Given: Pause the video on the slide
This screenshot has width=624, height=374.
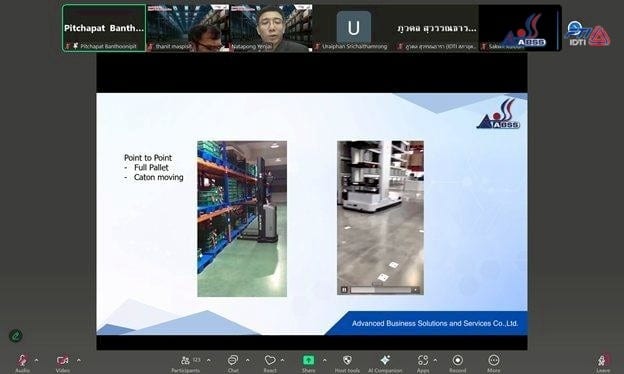Looking at the screenshot, I should point(344,290).
